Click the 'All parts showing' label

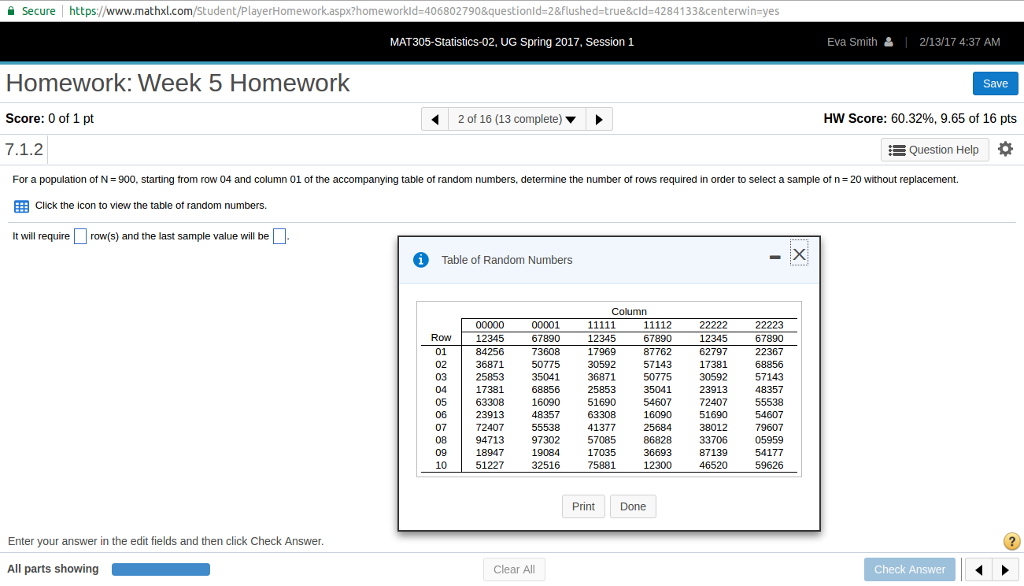tap(53, 569)
